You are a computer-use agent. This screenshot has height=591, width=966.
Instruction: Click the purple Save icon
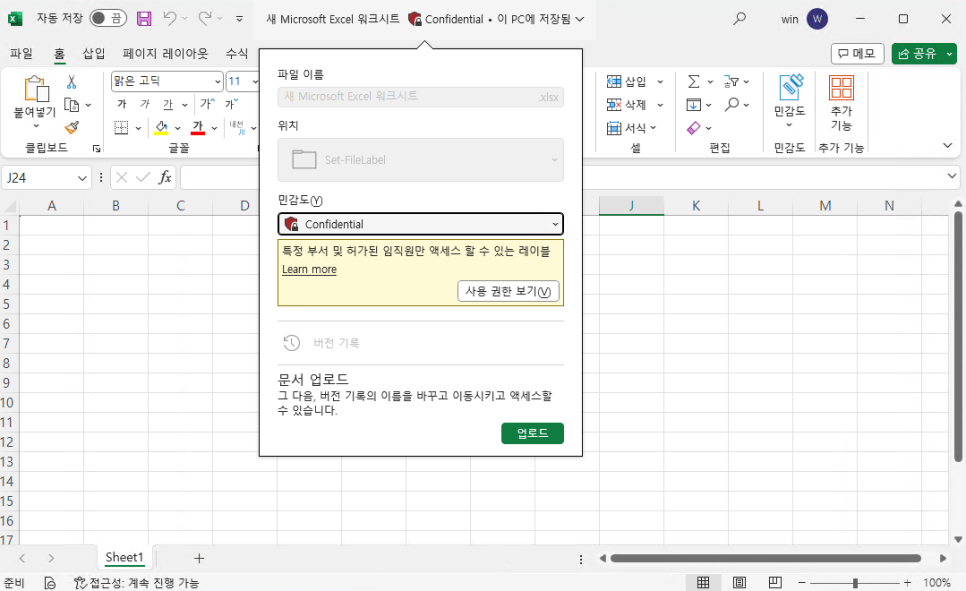pos(144,18)
